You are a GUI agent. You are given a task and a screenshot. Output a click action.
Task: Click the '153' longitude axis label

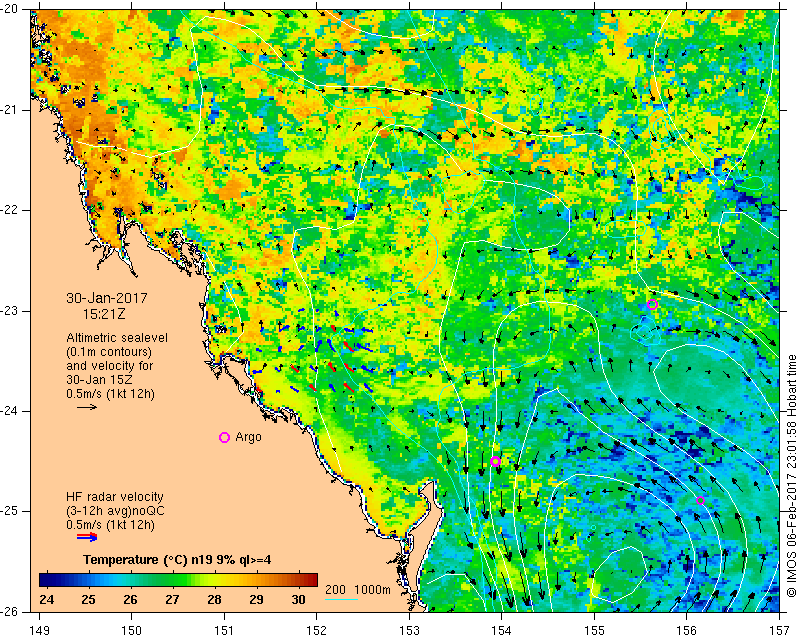coord(409,631)
